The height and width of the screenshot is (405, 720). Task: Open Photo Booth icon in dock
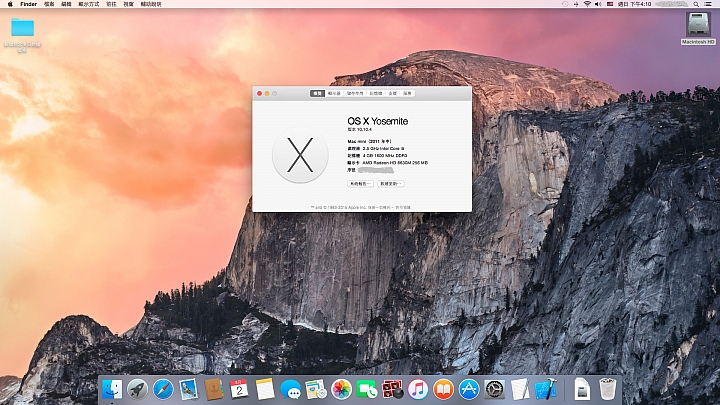pyautogui.click(x=393, y=389)
